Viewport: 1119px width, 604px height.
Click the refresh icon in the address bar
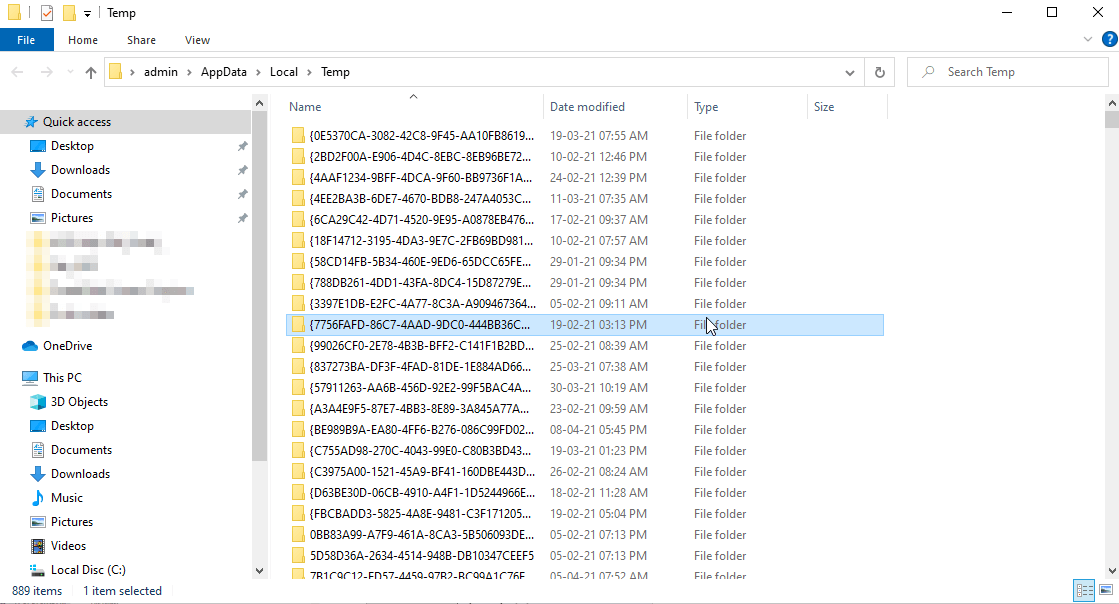(879, 71)
